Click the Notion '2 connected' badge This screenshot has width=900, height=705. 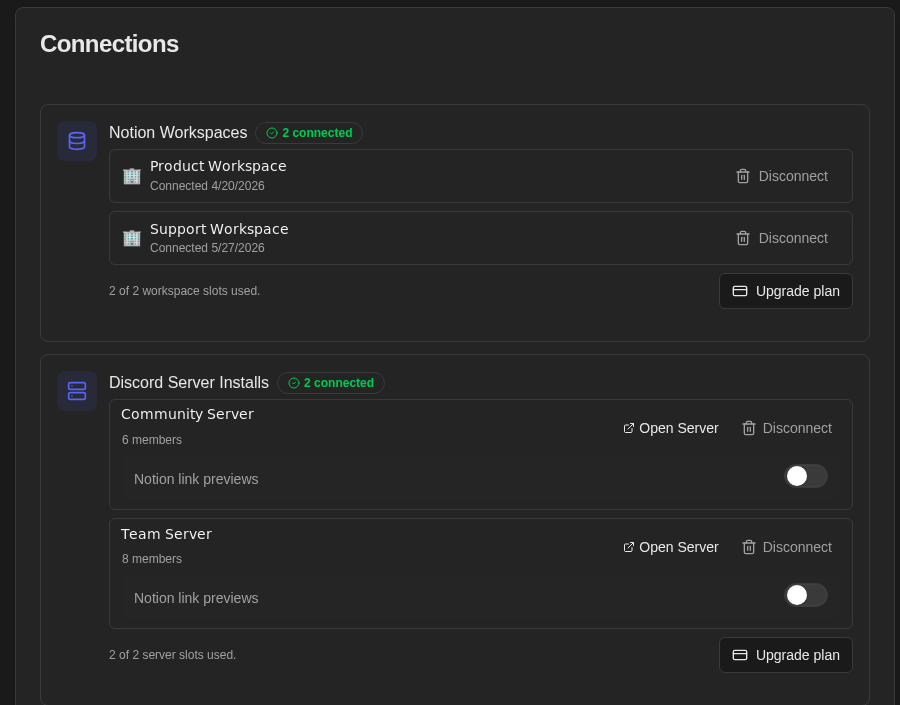point(309,133)
